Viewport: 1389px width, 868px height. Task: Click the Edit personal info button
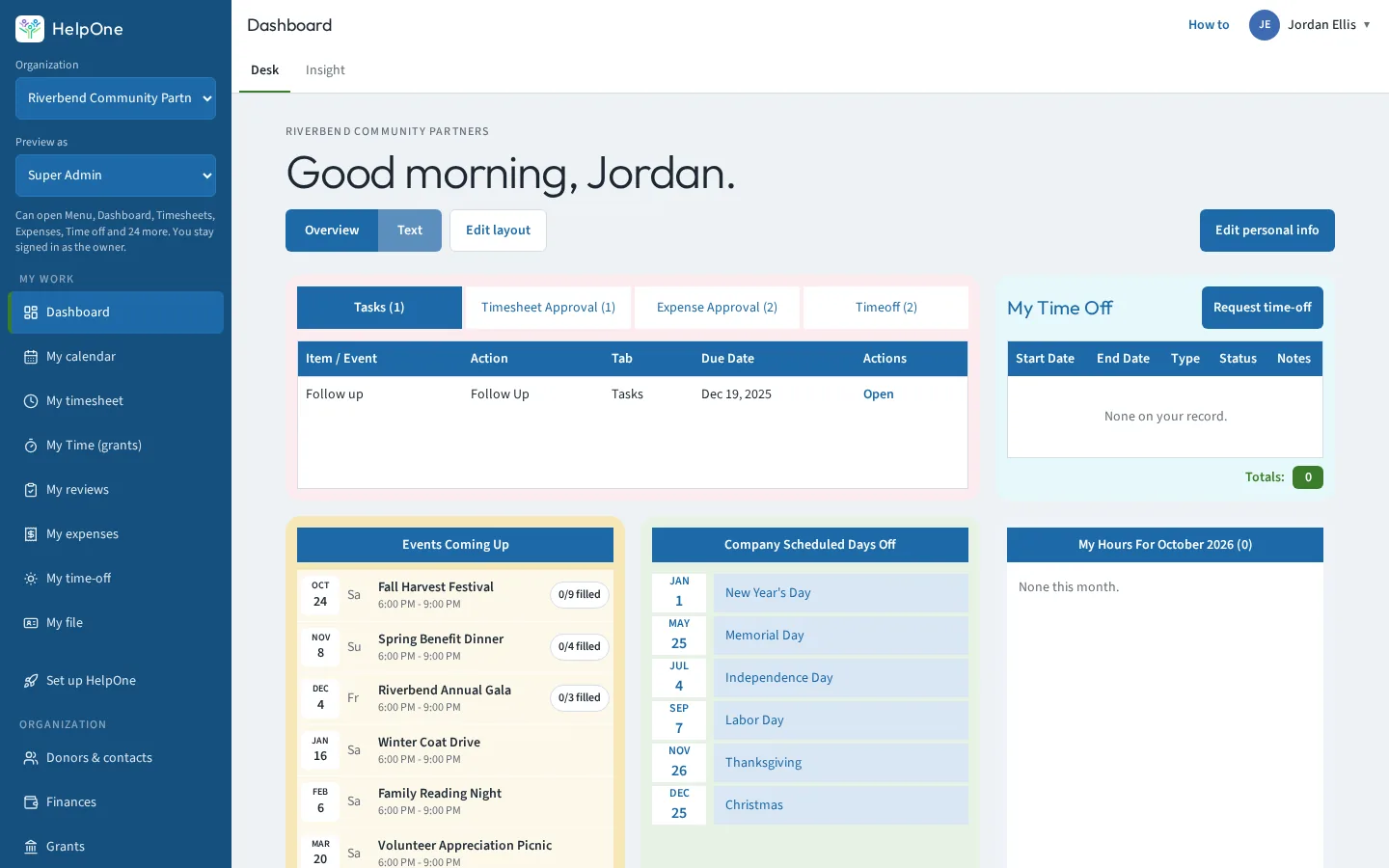[x=1266, y=231]
